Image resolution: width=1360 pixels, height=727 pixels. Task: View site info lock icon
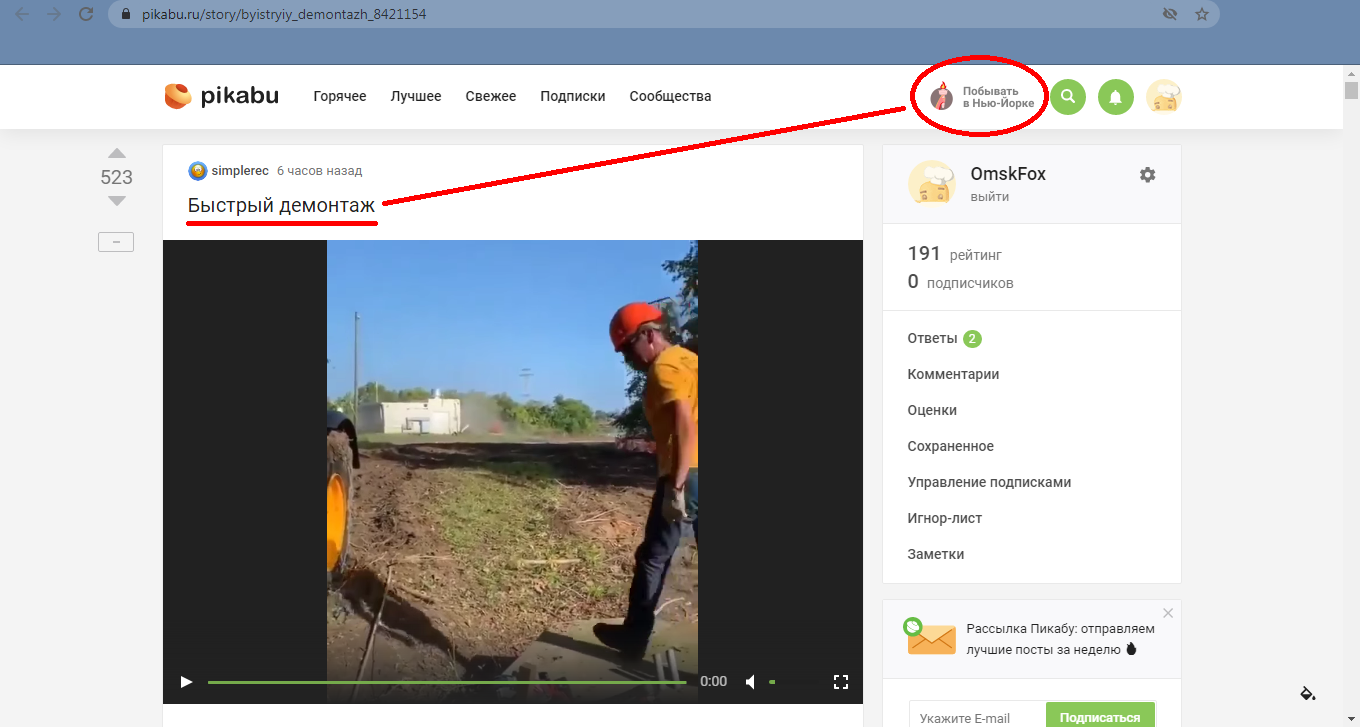point(126,15)
